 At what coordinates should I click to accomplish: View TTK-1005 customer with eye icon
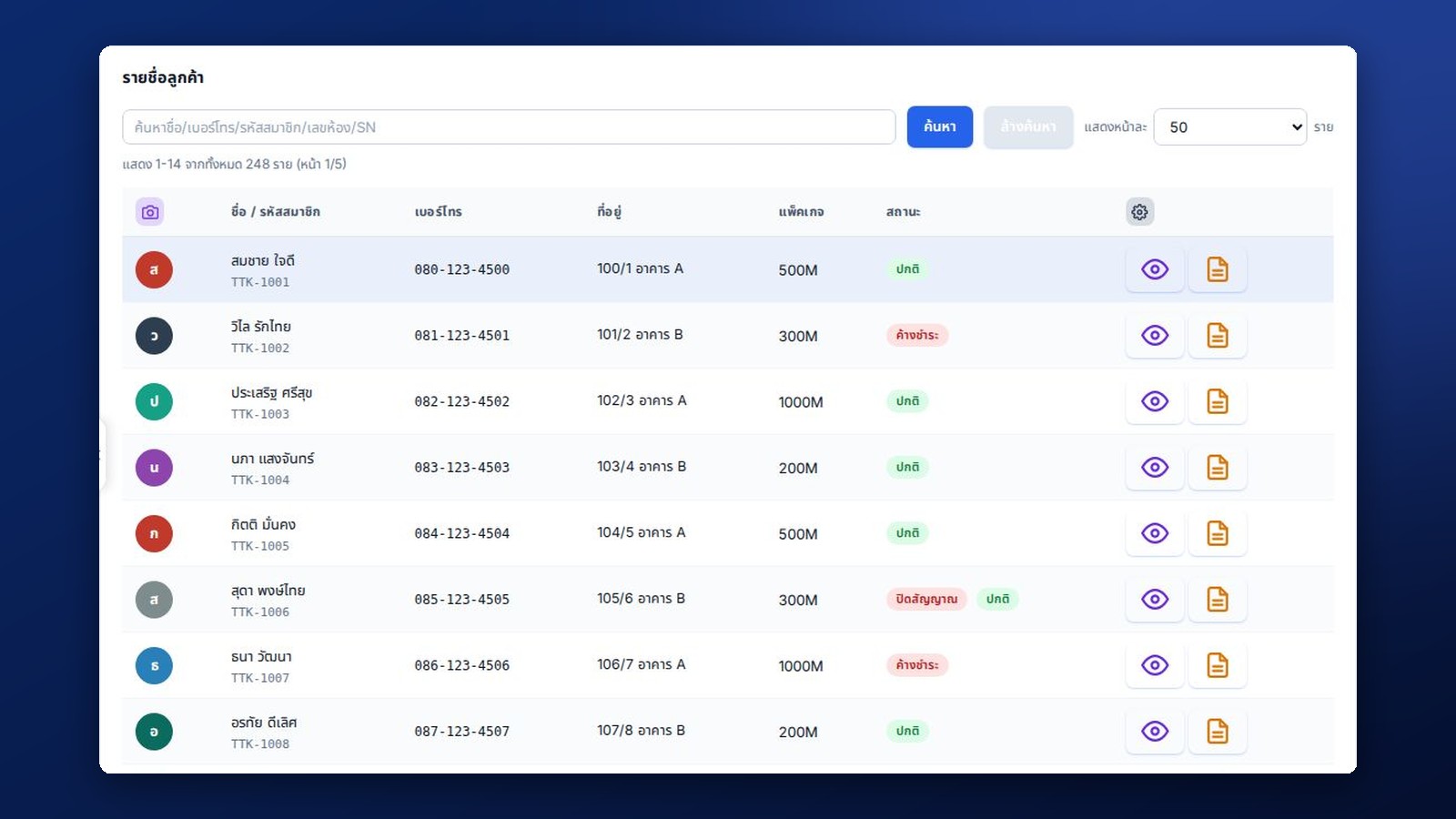[x=1155, y=533]
